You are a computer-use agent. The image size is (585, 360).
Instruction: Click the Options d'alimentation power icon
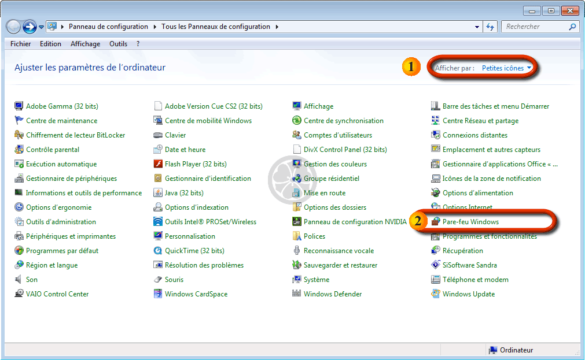[x=435, y=193]
